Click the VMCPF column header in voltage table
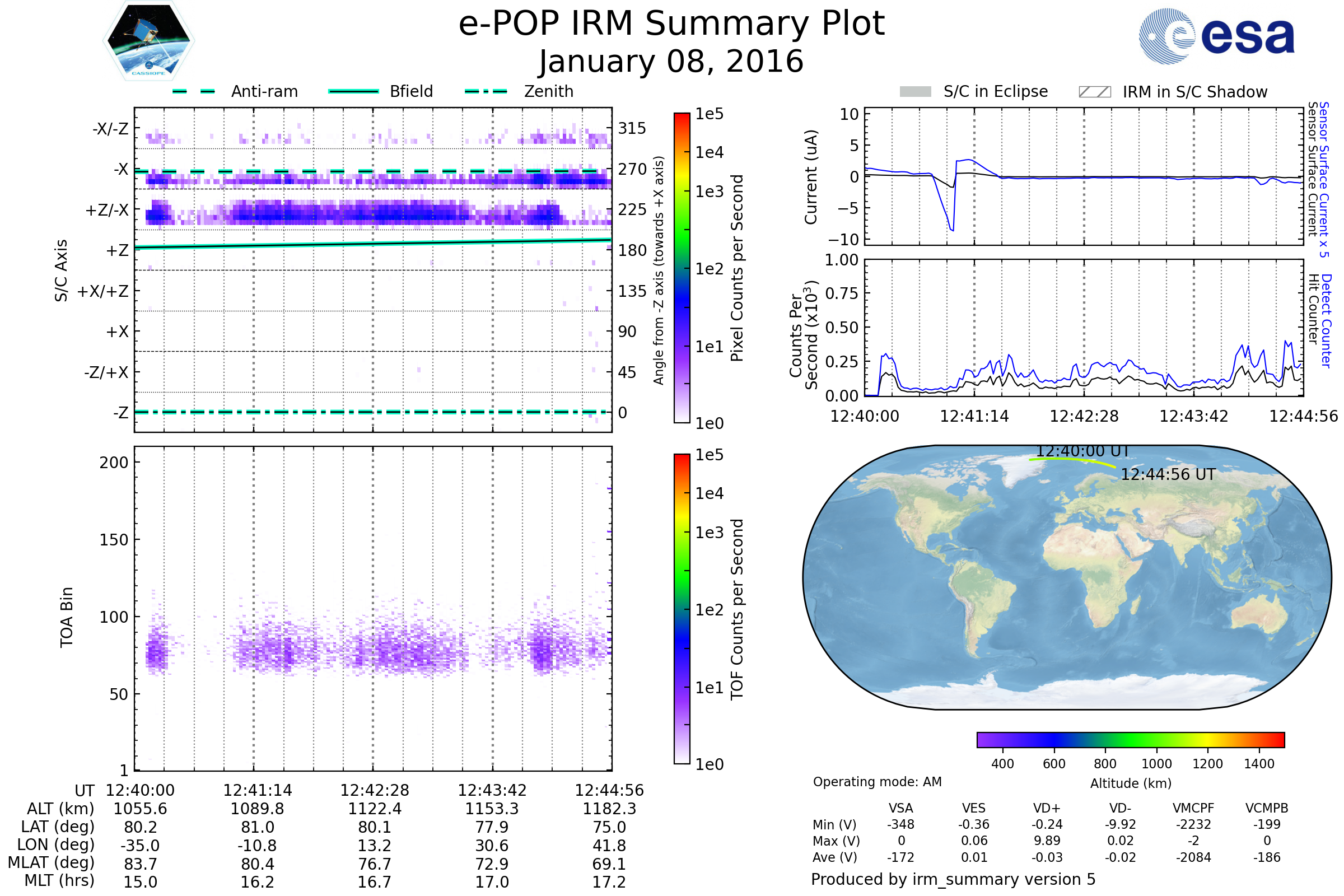Screen dimensions: 1344x896 [x=1193, y=808]
